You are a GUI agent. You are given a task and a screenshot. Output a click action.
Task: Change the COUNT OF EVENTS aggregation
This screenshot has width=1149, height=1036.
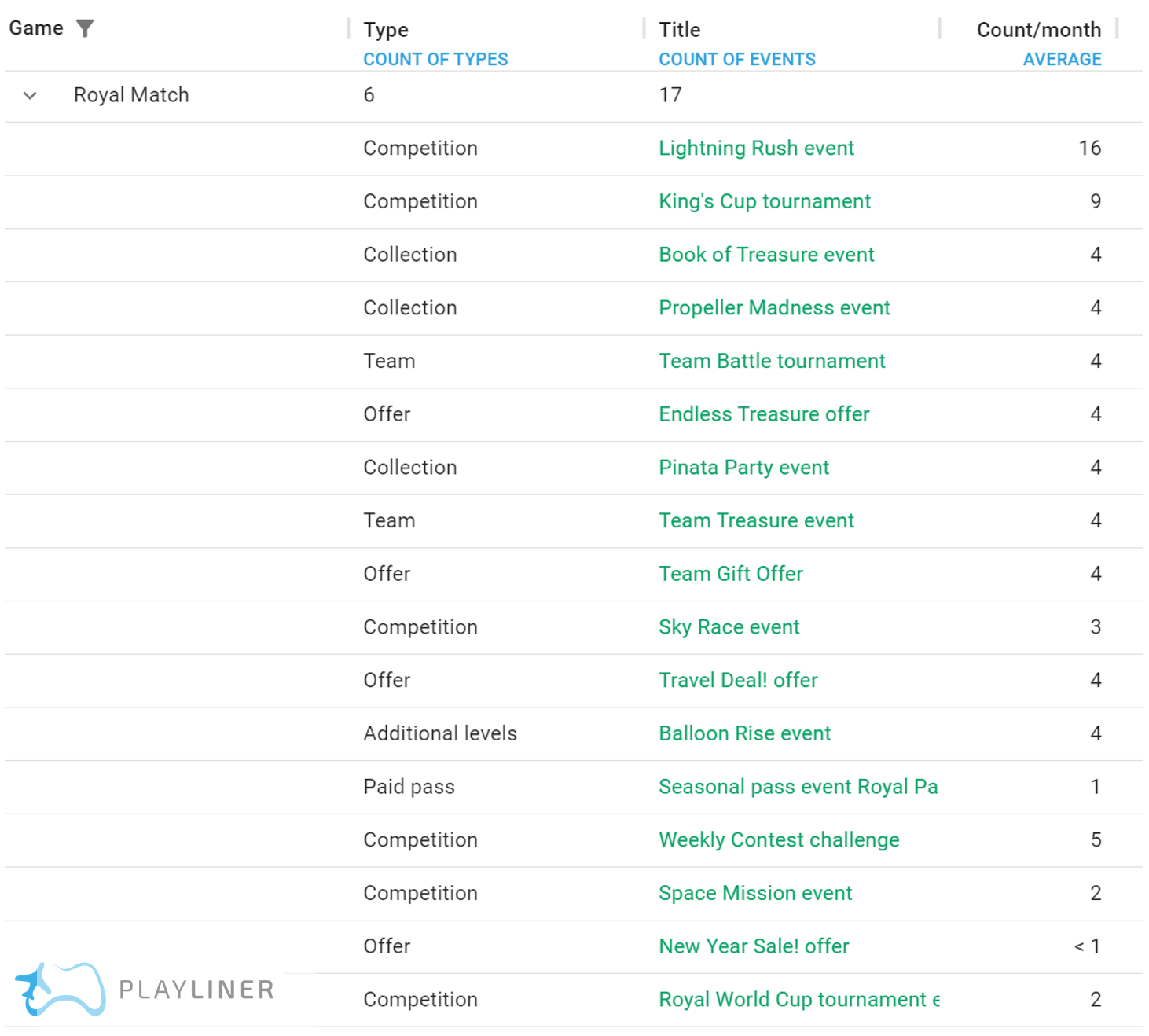[x=737, y=60]
